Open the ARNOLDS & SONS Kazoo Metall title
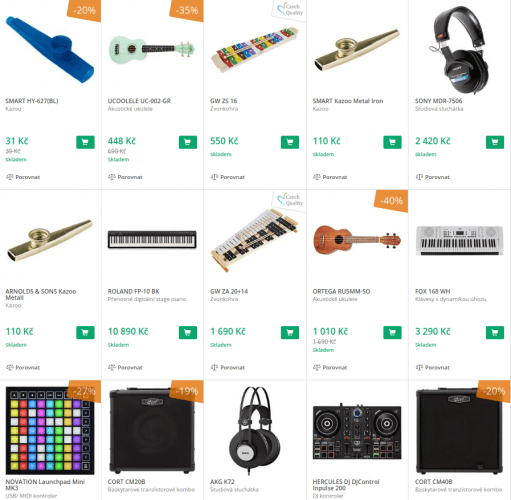The image size is (511, 500). (x=41, y=294)
